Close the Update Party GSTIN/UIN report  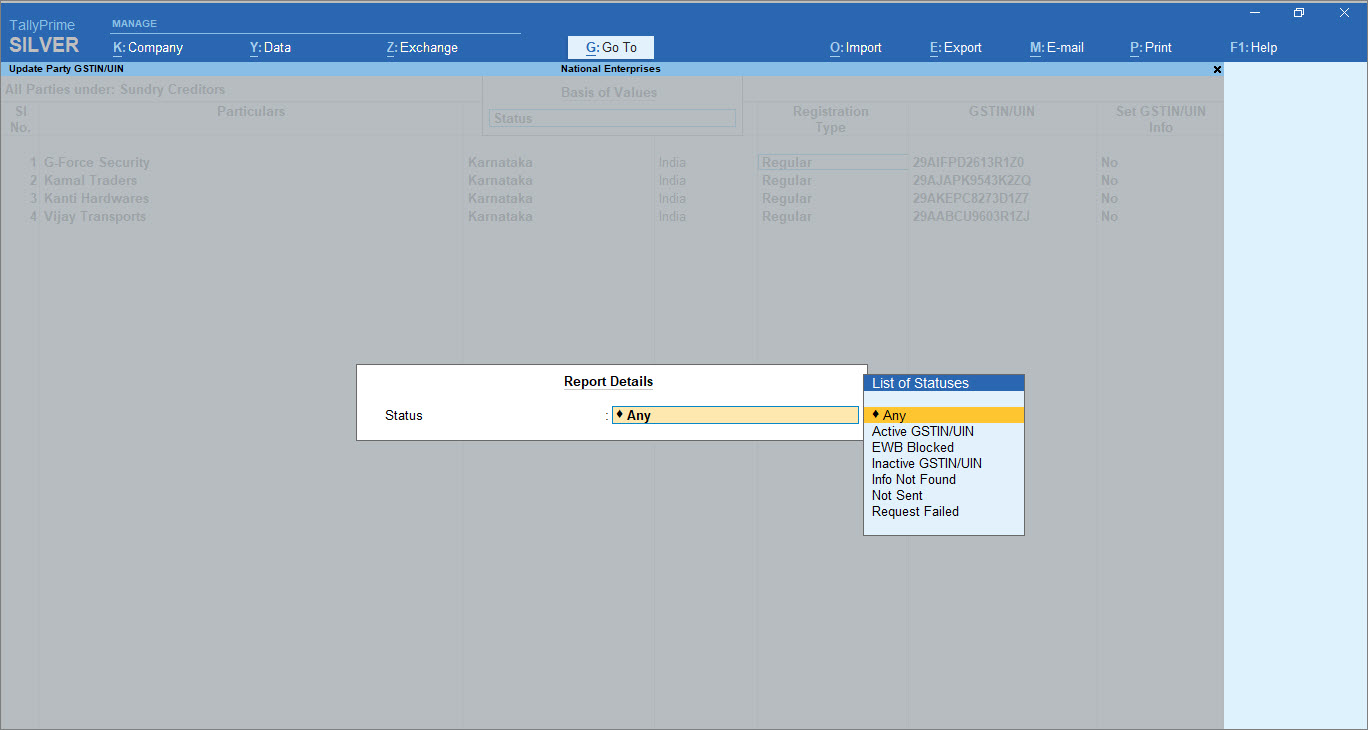1217,69
